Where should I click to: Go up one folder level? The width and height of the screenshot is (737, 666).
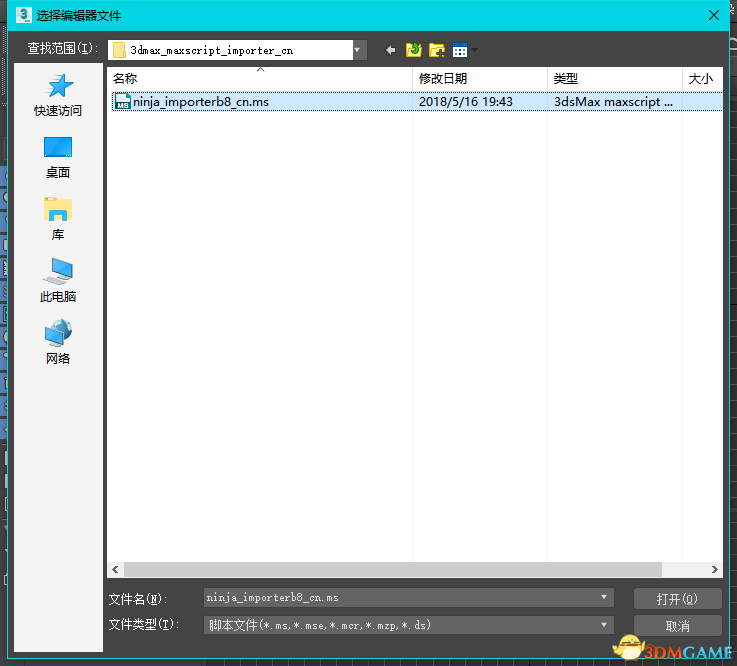[x=413, y=50]
